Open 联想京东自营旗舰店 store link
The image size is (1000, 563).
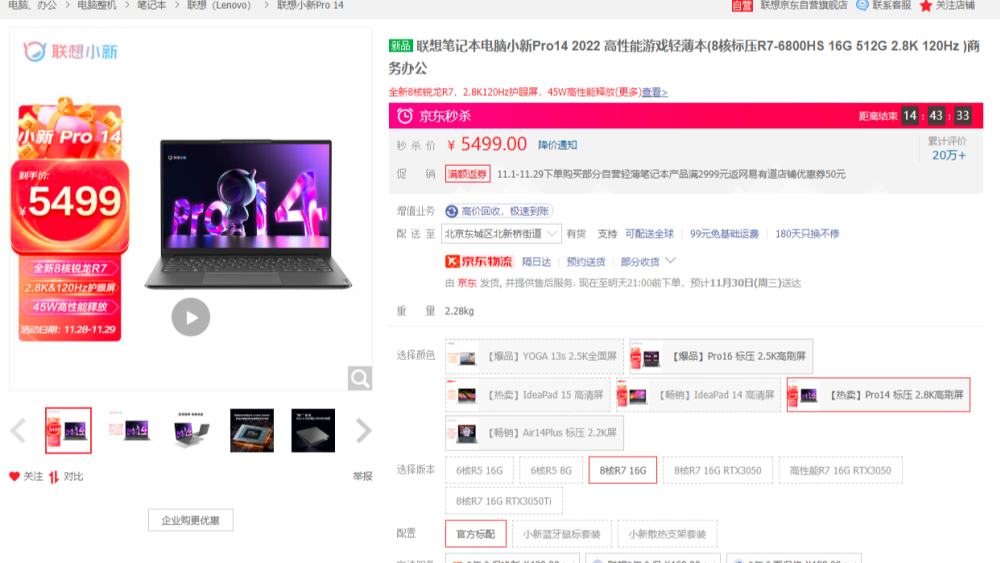804,5
